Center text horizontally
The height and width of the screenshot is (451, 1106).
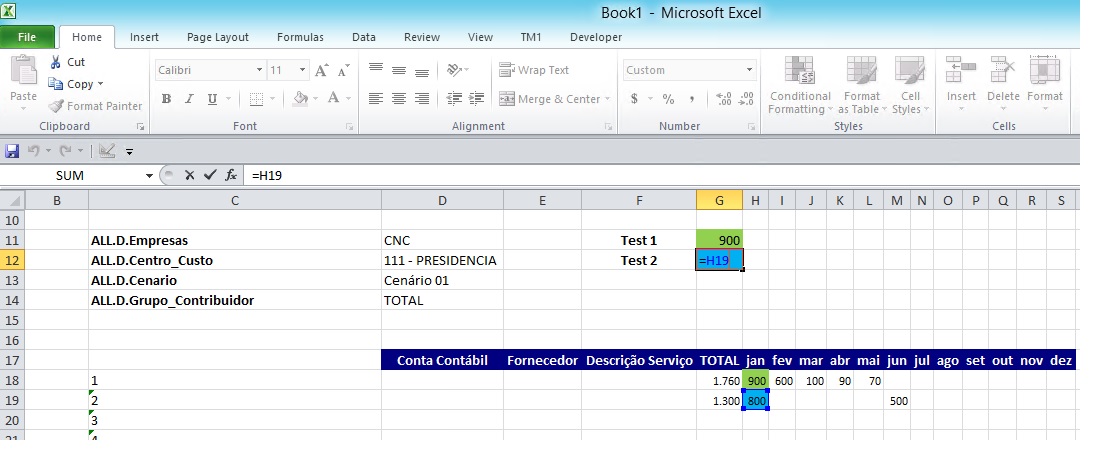tap(399, 99)
